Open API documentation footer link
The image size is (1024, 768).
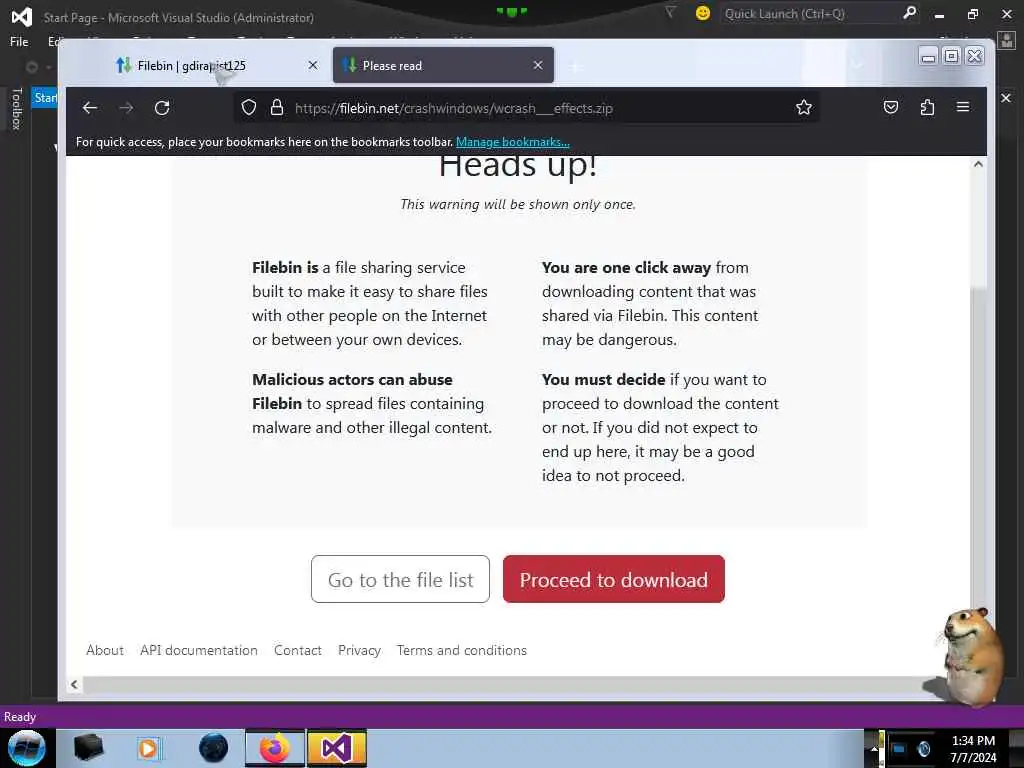coord(199,650)
